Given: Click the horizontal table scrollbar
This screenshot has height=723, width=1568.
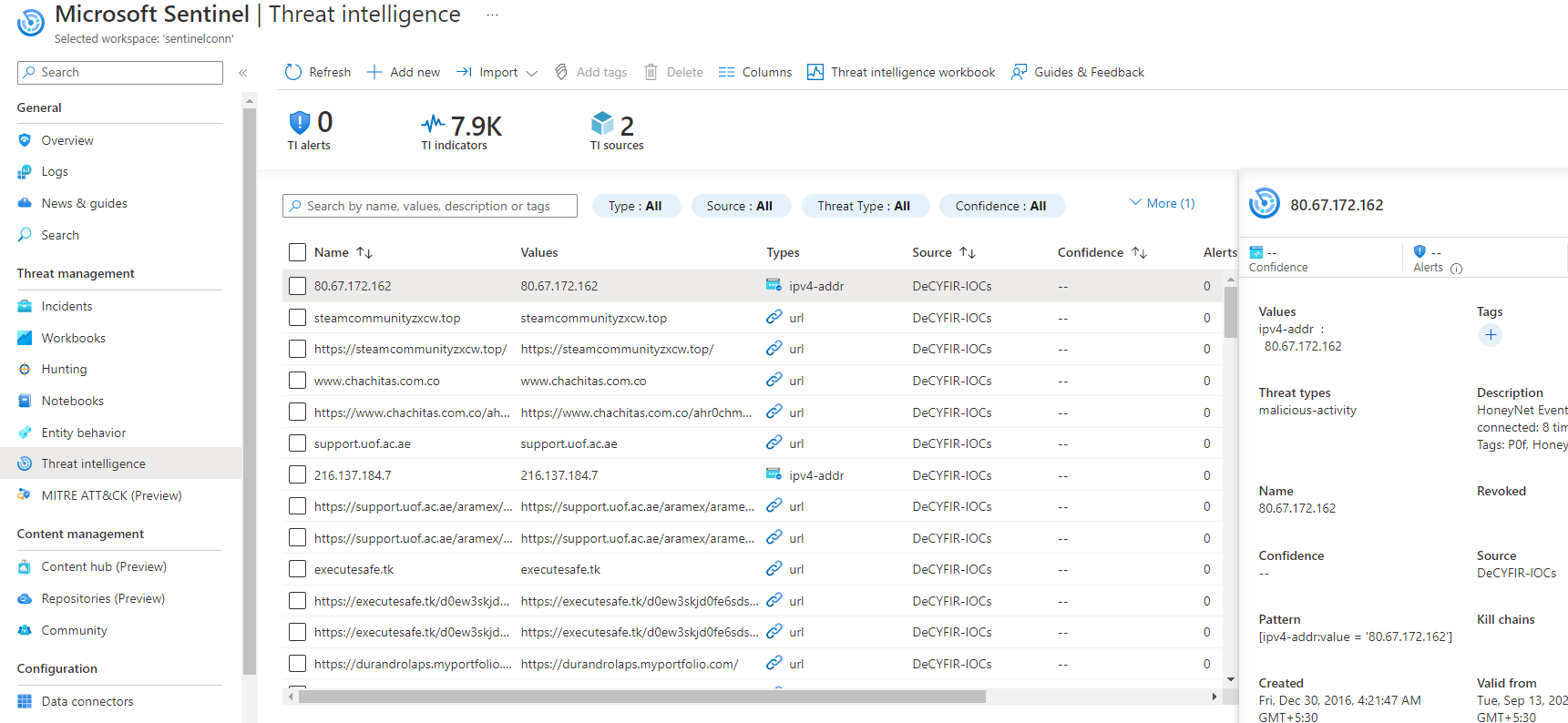Looking at the screenshot, I should [x=641, y=697].
